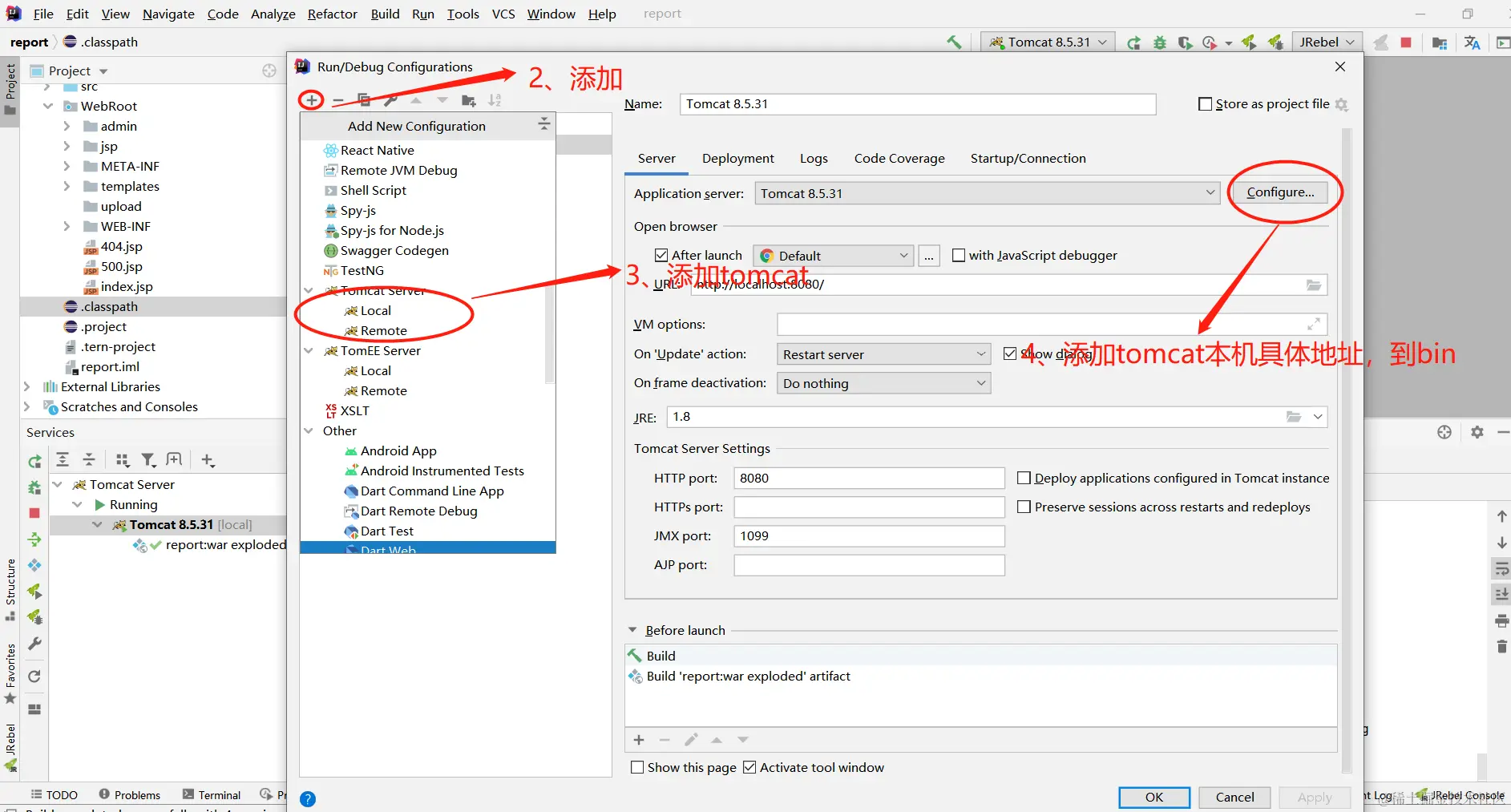Click the sort configurations alphabetically icon
The image size is (1511, 812).
tap(495, 100)
